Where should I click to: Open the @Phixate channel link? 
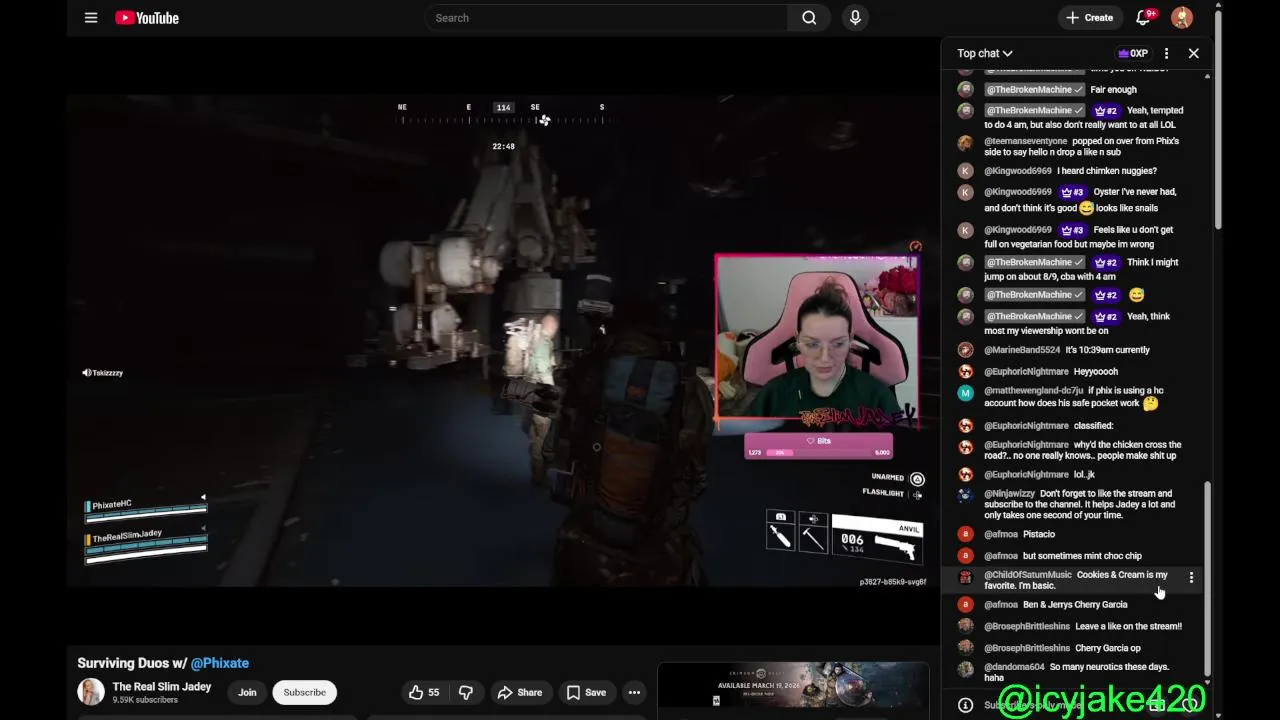[220, 663]
